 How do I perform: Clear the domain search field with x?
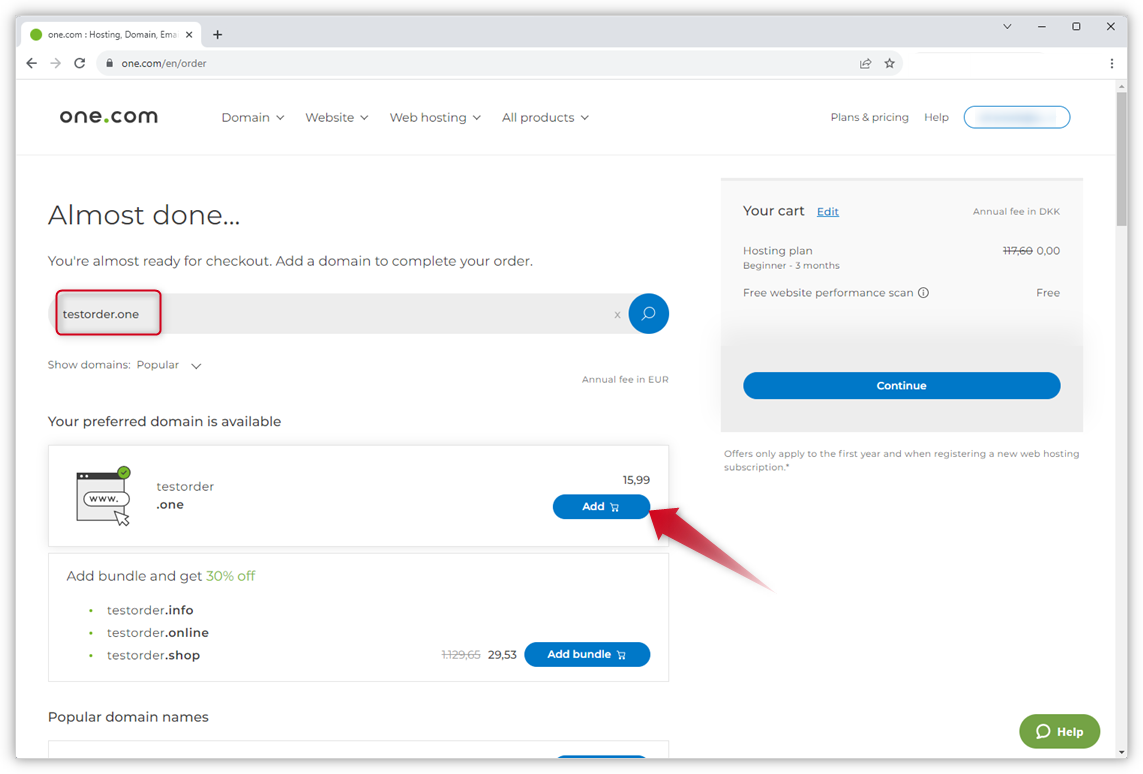tap(617, 315)
